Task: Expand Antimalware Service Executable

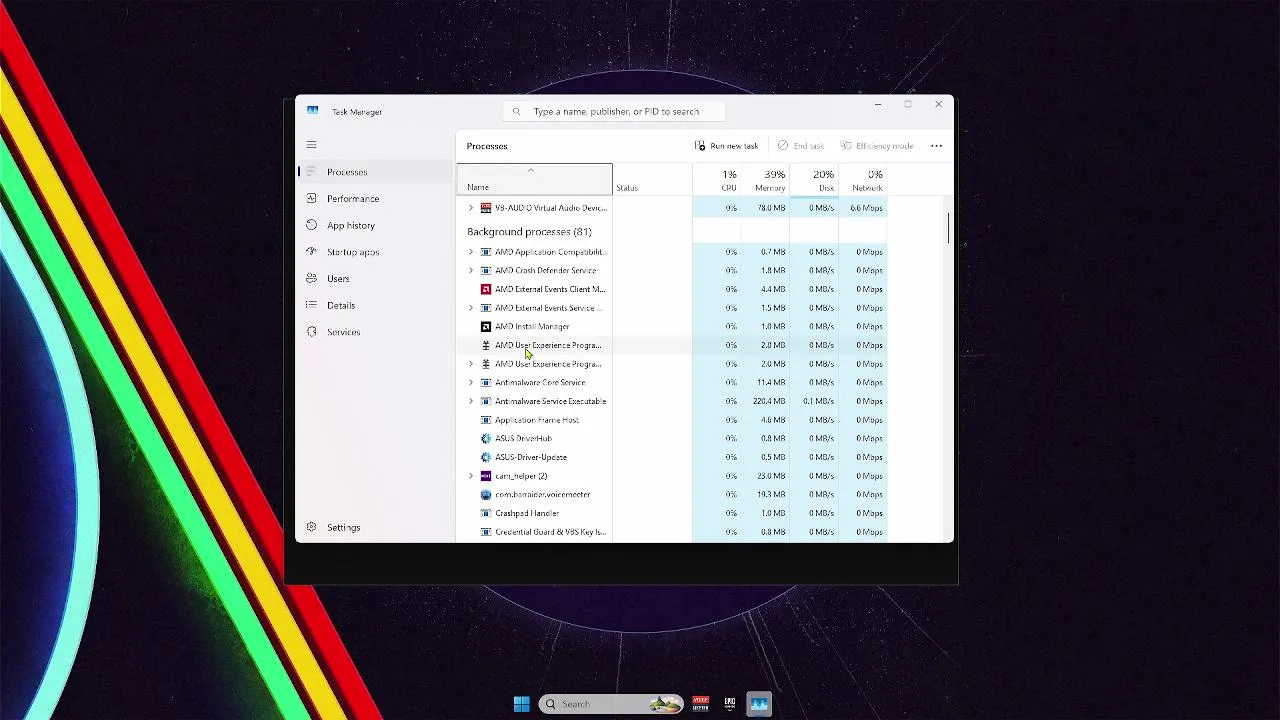Action: (471, 401)
